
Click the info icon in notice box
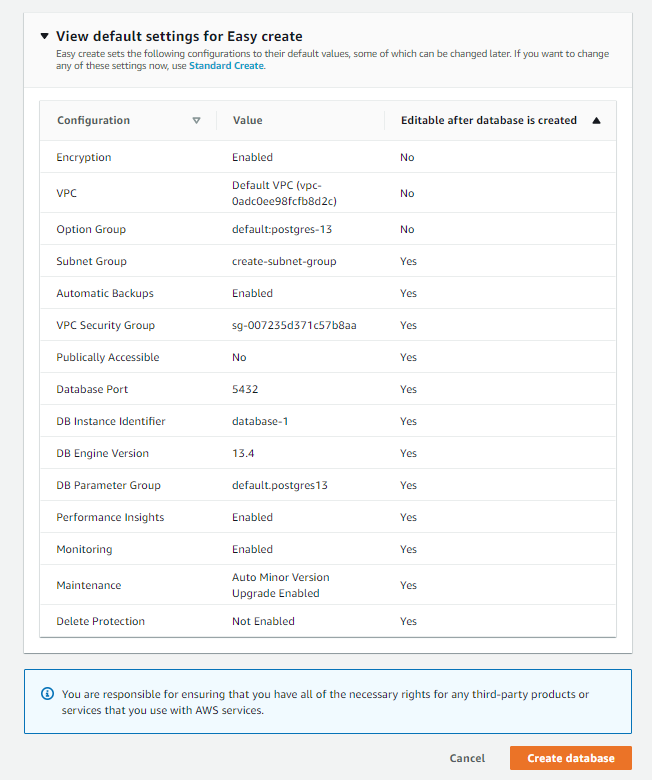(47, 693)
